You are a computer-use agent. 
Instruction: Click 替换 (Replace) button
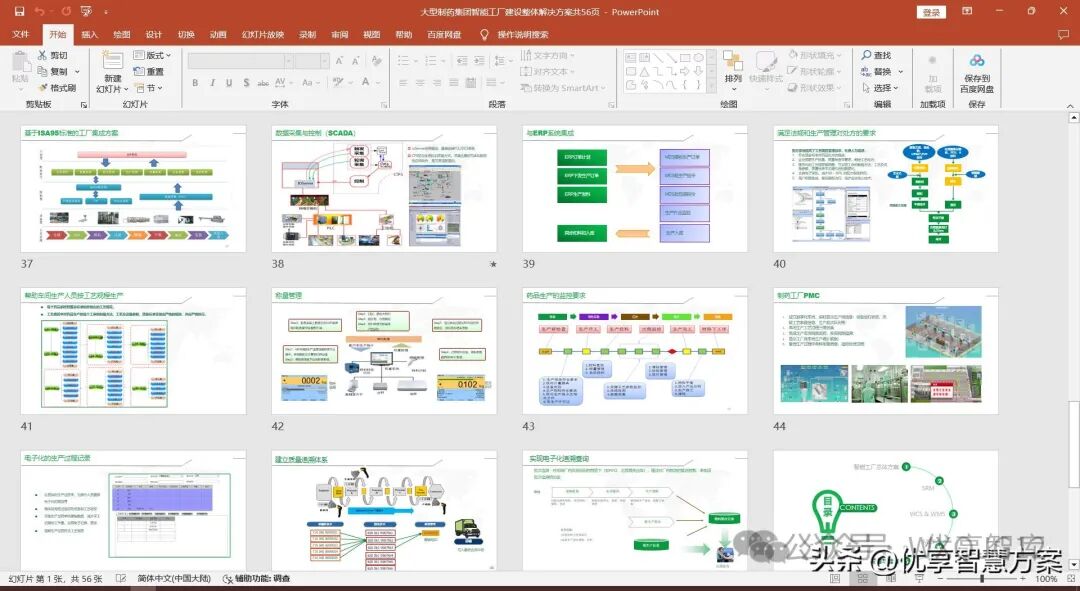click(876, 72)
